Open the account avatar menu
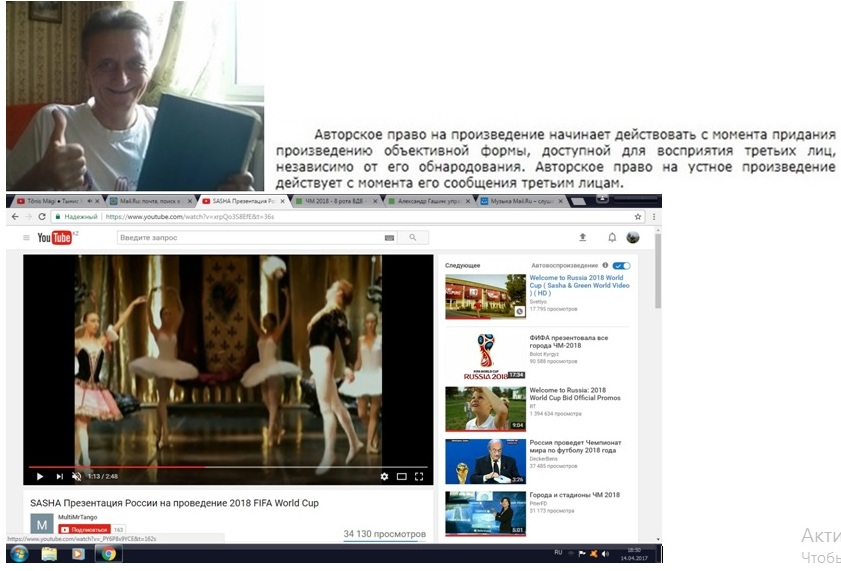Screen dimensions: 841x571 pos(633,237)
